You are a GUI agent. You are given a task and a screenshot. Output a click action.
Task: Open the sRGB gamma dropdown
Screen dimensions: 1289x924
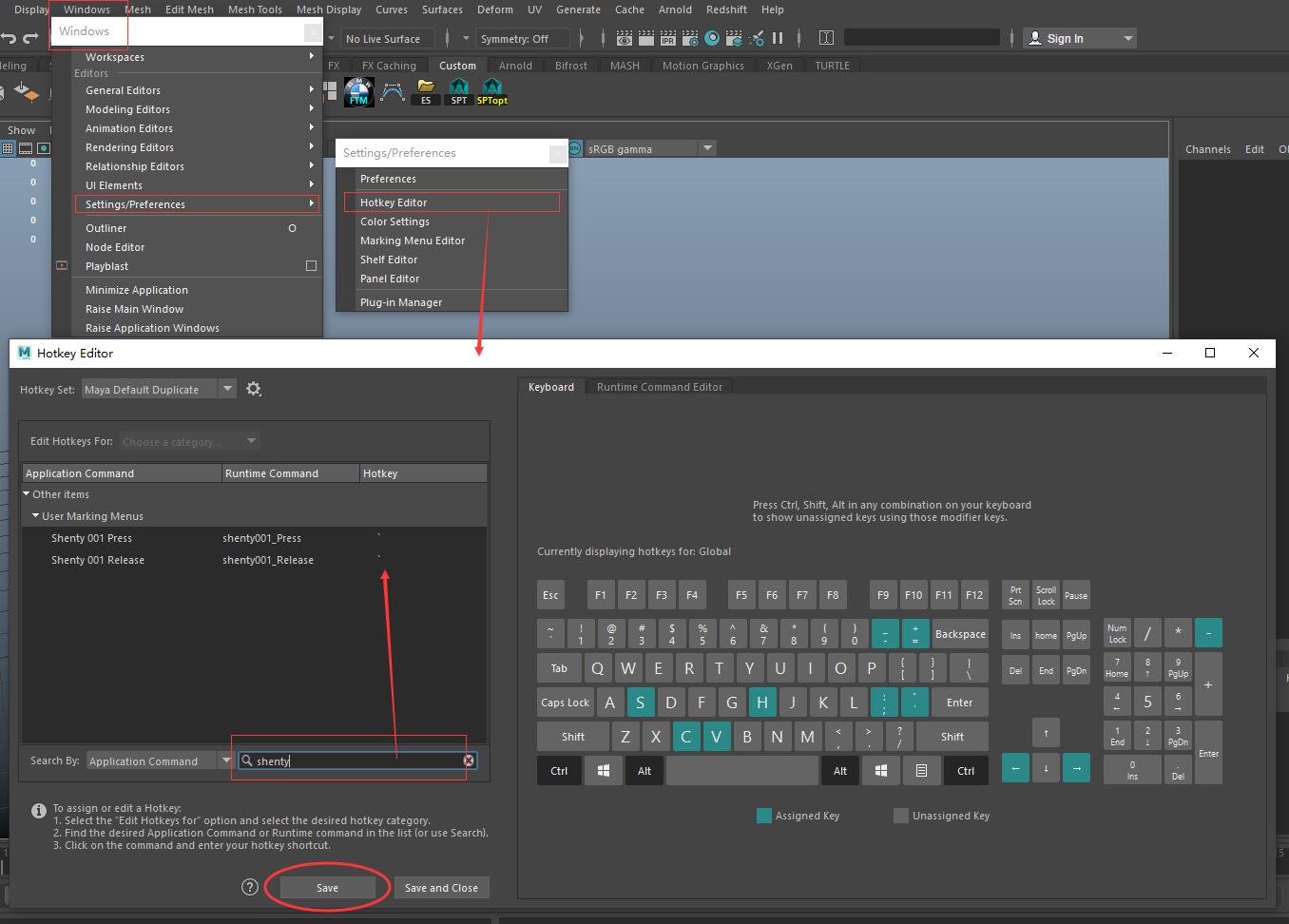[x=707, y=148]
